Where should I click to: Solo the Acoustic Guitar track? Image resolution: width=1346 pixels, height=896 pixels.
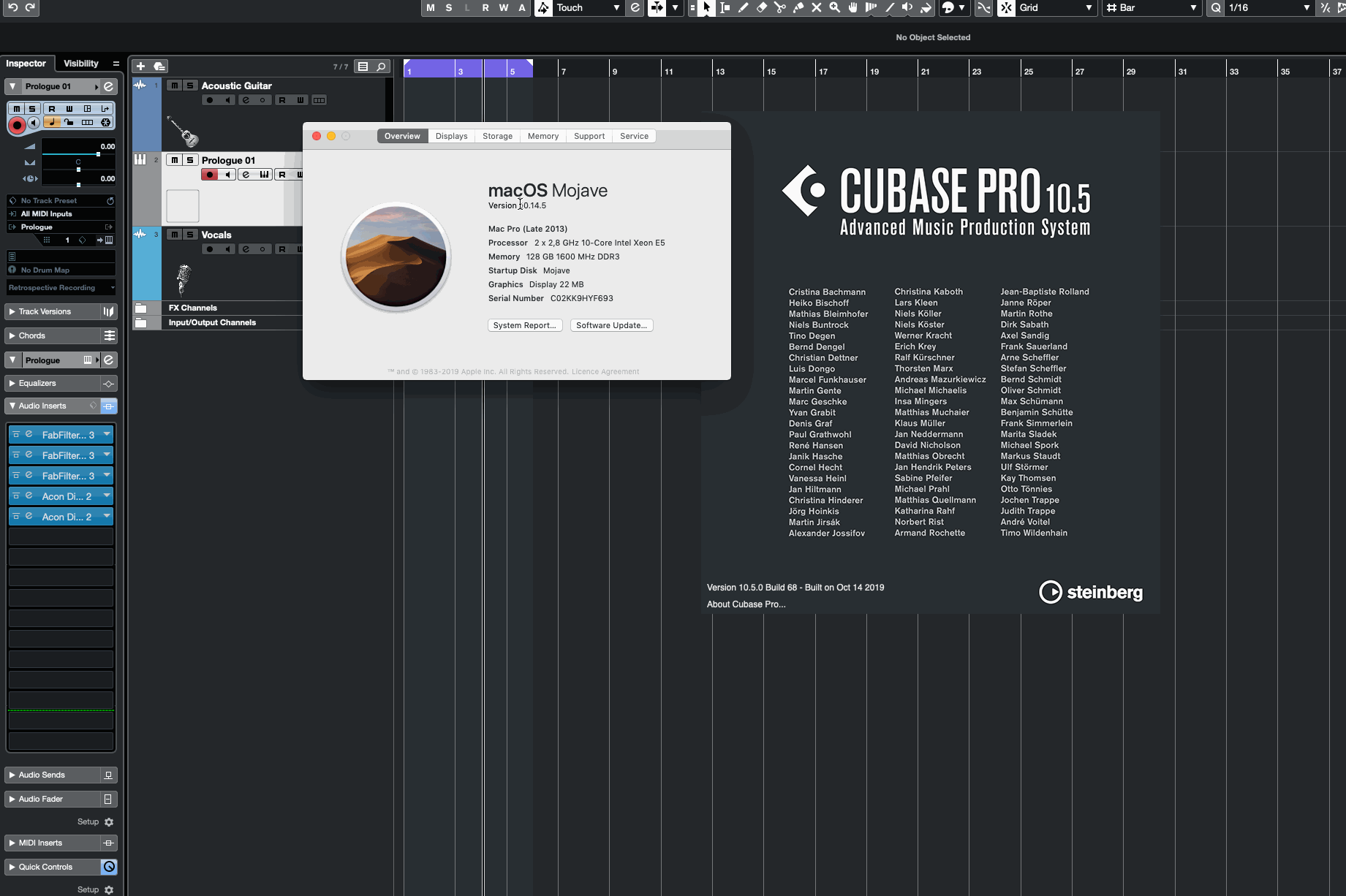[190, 86]
